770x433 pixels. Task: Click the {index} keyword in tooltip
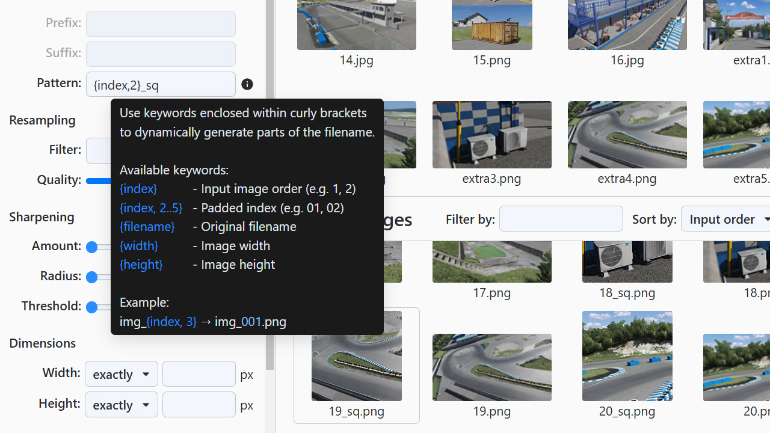[x=138, y=189]
